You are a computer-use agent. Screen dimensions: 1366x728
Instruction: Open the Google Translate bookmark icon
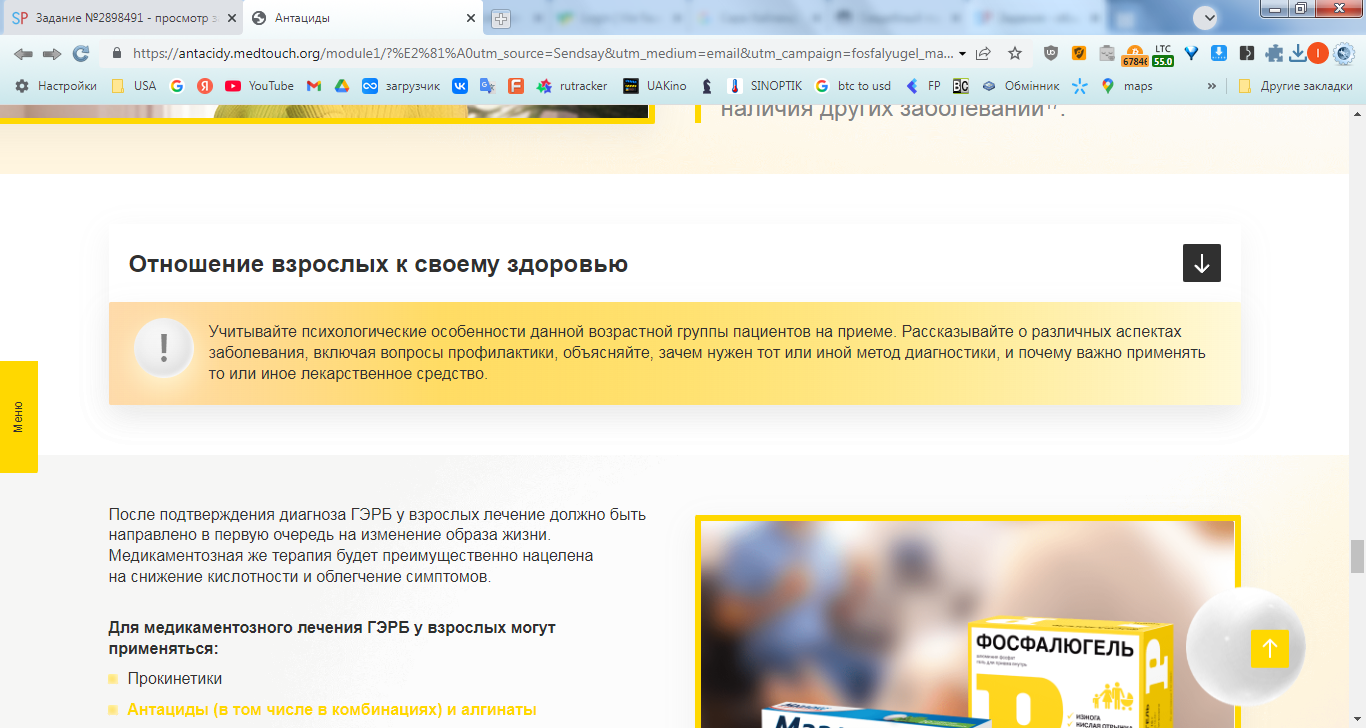pyautogui.click(x=488, y=86)
